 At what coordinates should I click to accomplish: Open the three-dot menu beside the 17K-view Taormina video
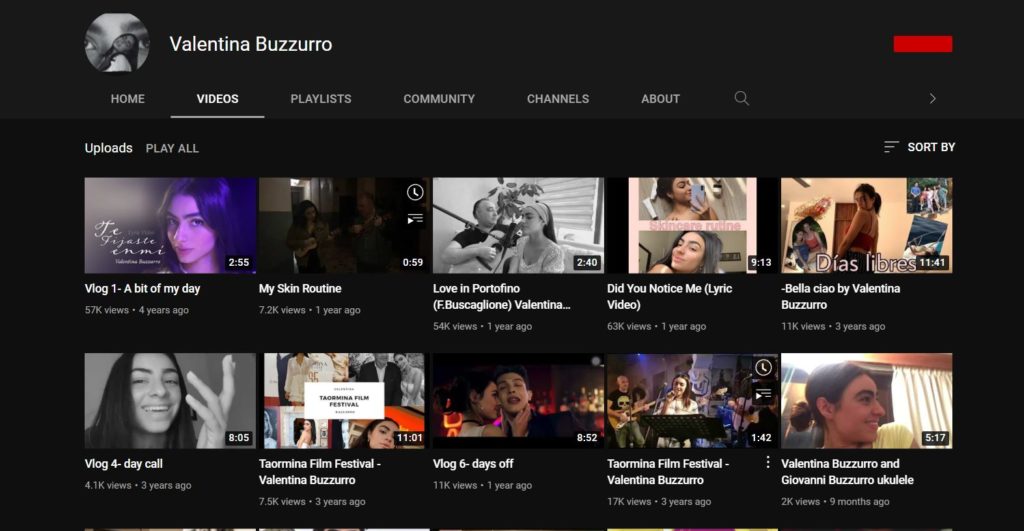tap(768, 462)
